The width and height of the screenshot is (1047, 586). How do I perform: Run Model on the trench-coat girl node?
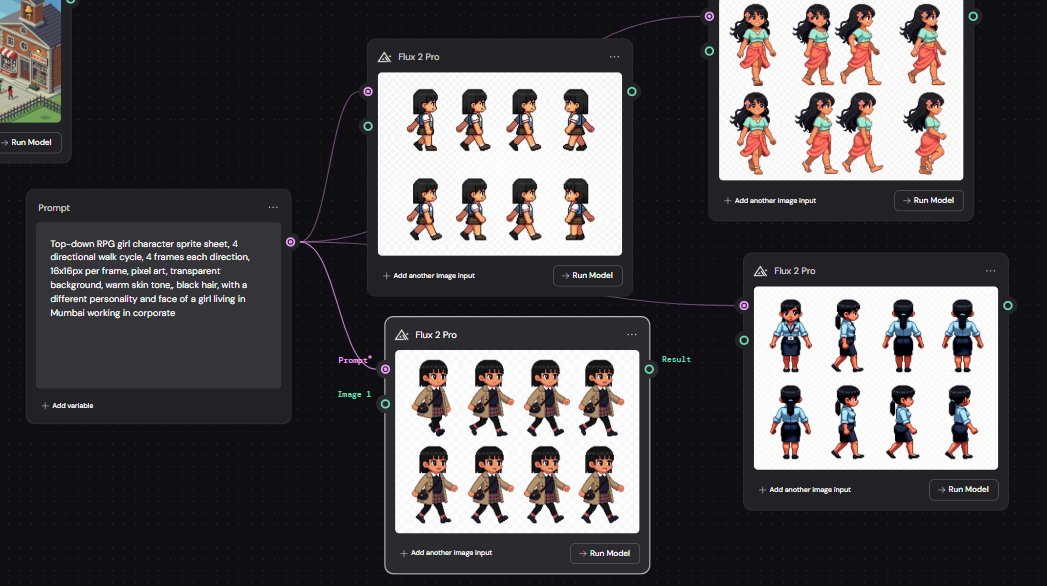point(605,553)
